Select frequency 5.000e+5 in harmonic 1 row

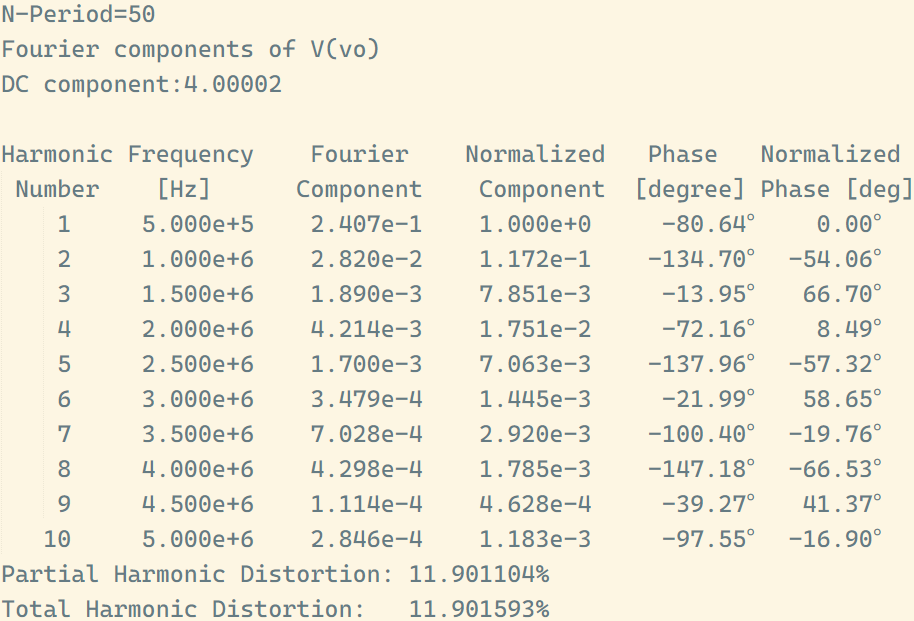(198, 224)
